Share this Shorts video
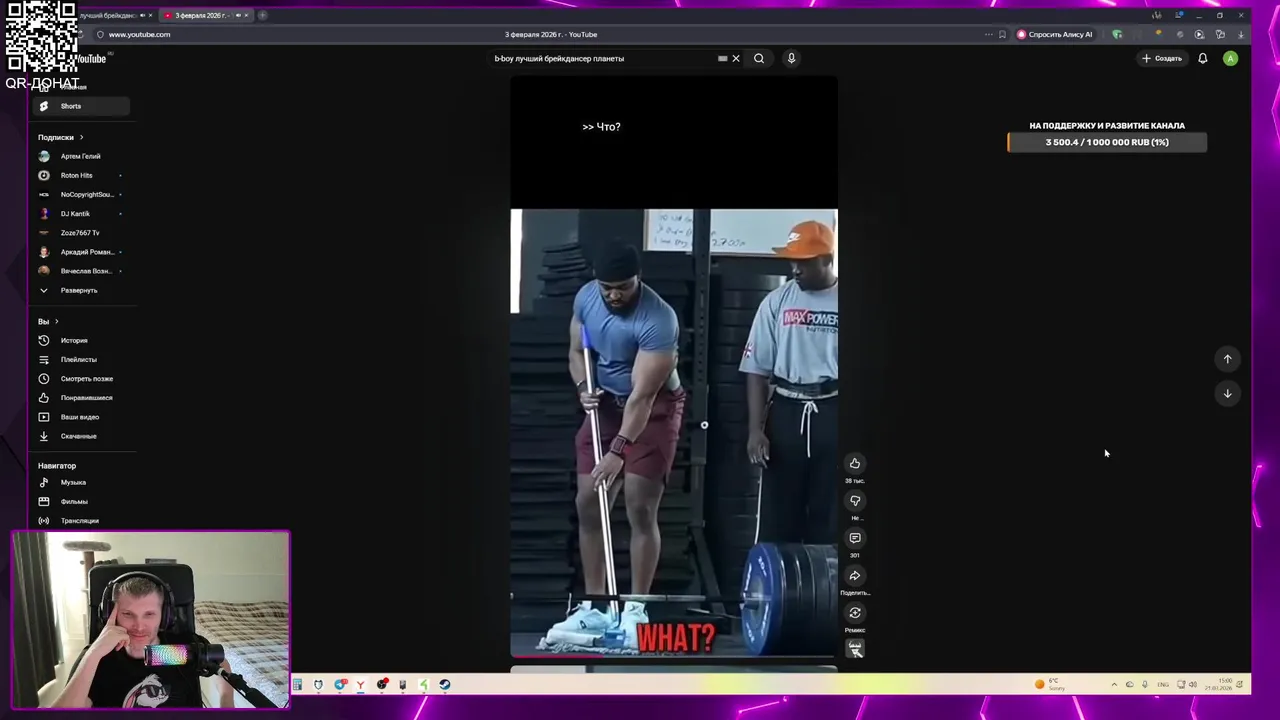Viewport: 1280px width, 720px height. (x=855, y=575)
